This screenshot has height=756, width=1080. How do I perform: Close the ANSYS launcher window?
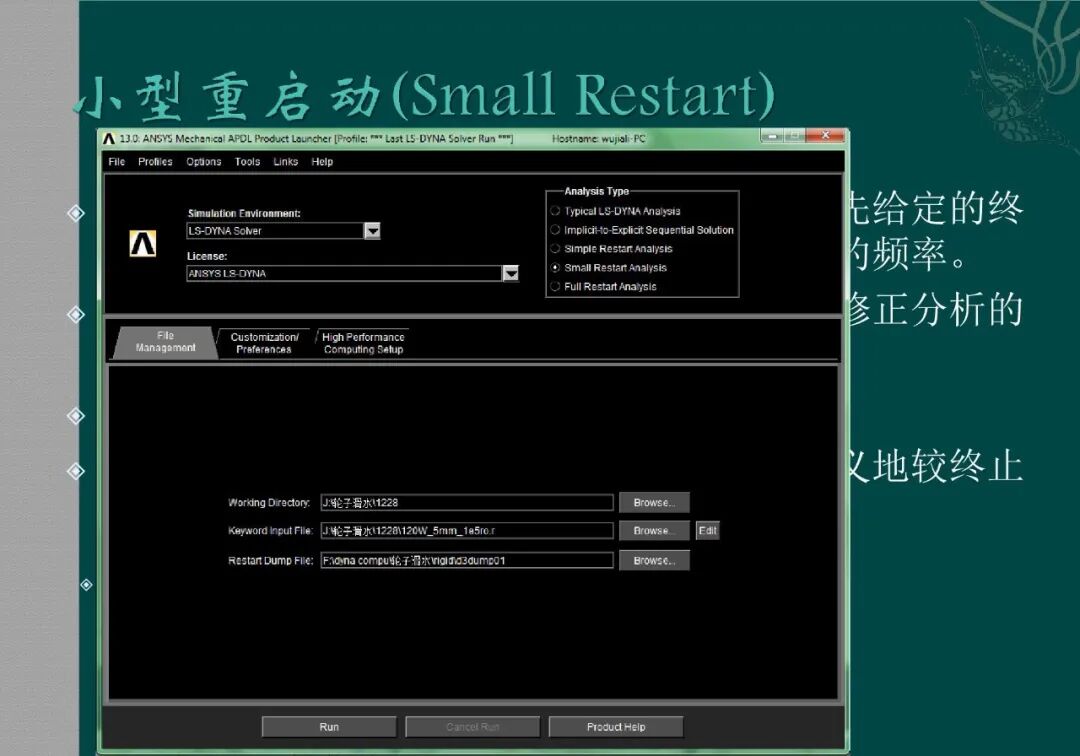coord(825,136)
